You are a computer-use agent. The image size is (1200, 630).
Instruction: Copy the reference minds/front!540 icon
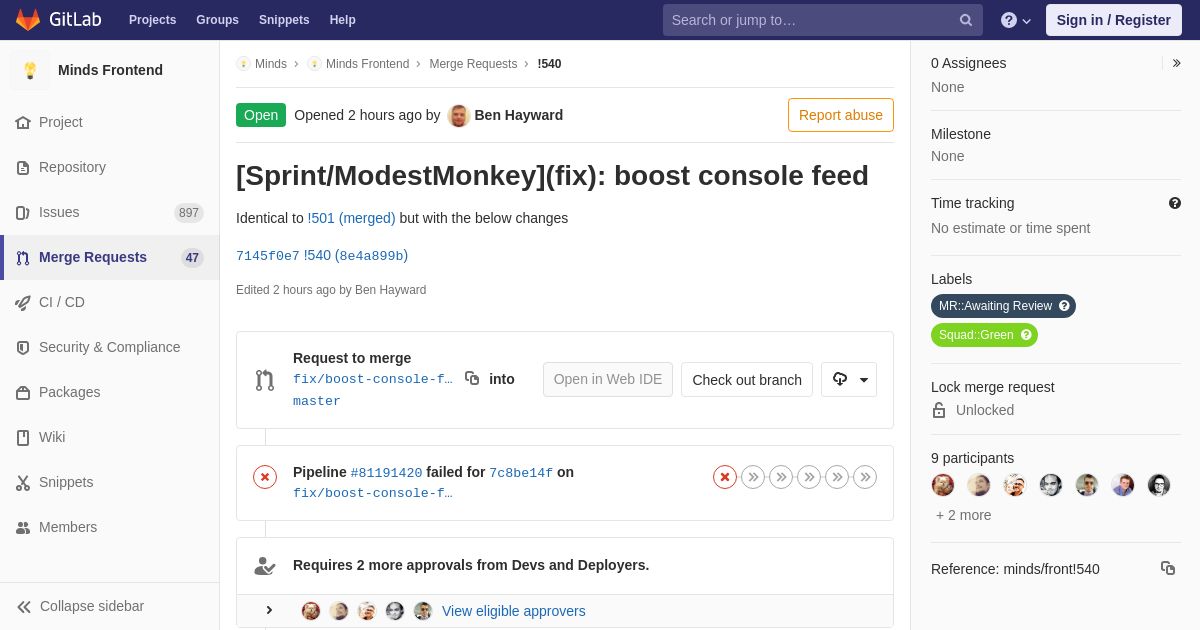(x=1168, y=568)
